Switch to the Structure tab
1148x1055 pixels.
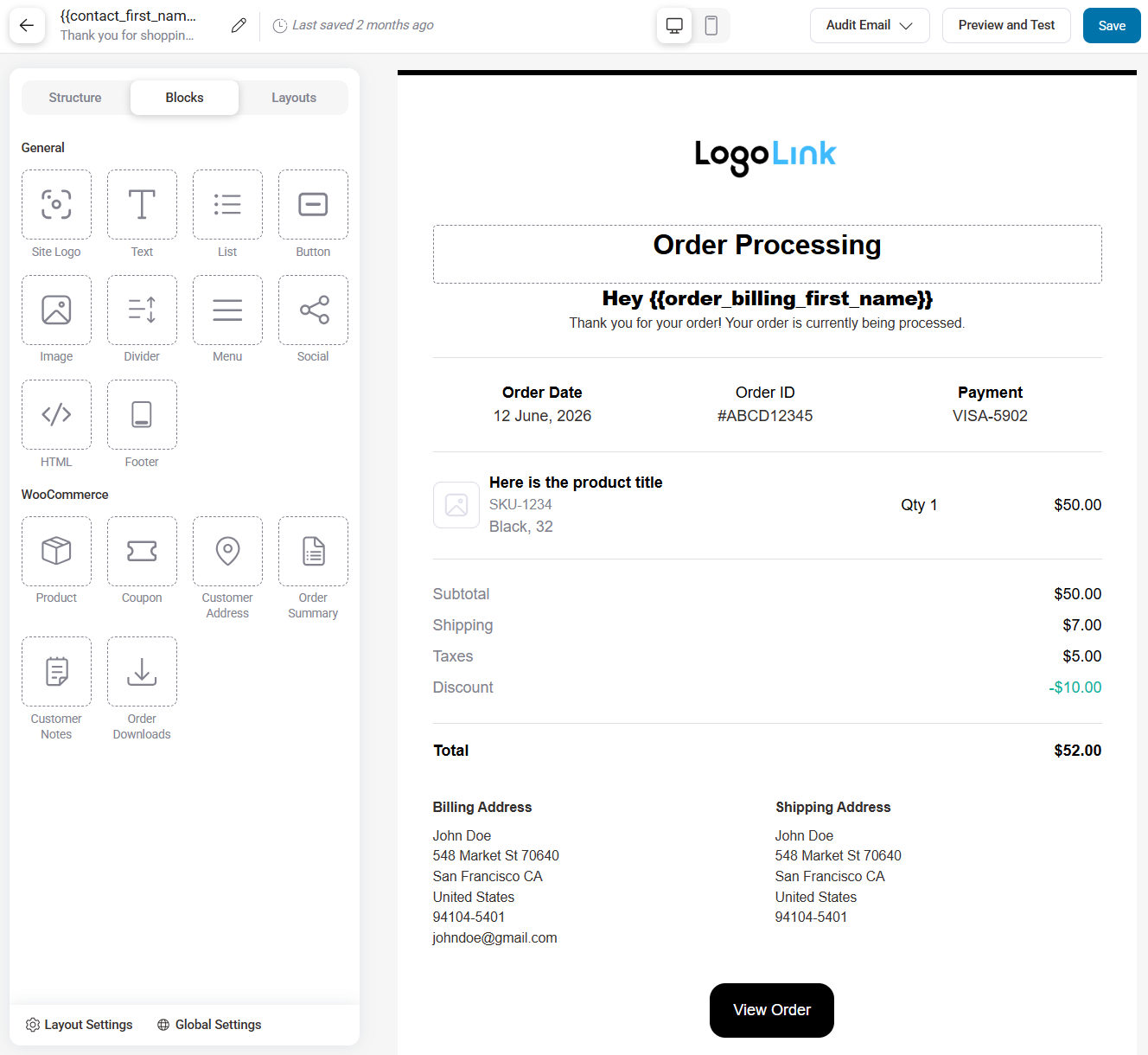tap(75, 98)
